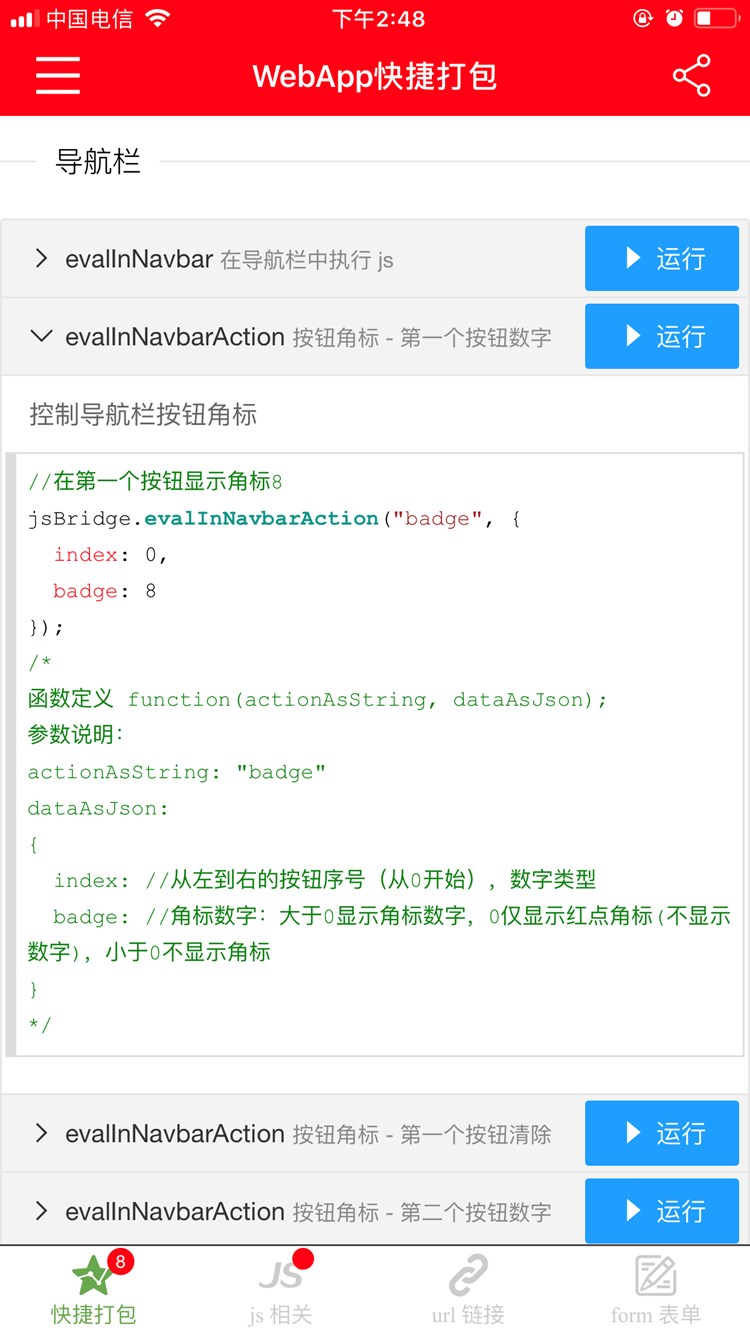Image resolution: width=750 pixels, height=1333 pixels.
Task: Collapse the 第一个按钮数字 section chevron
Action: [x=41, y=336]
